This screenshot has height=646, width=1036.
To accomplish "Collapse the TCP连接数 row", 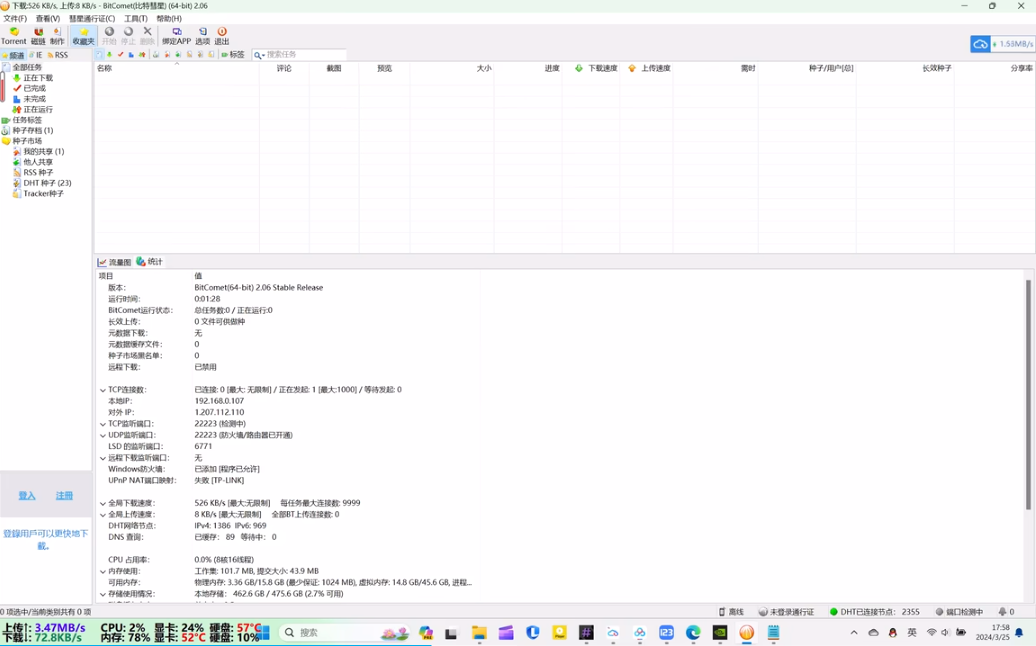I will 103,390.
